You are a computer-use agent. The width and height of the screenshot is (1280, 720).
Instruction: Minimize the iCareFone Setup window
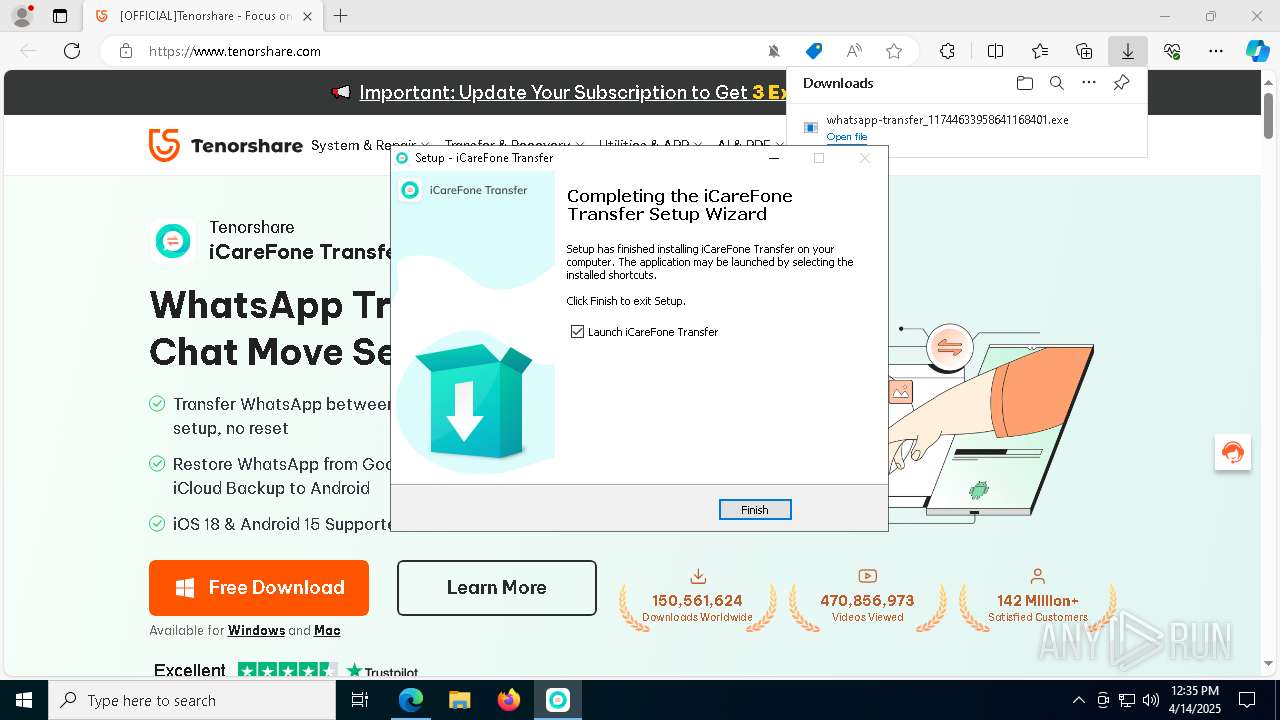774,158
